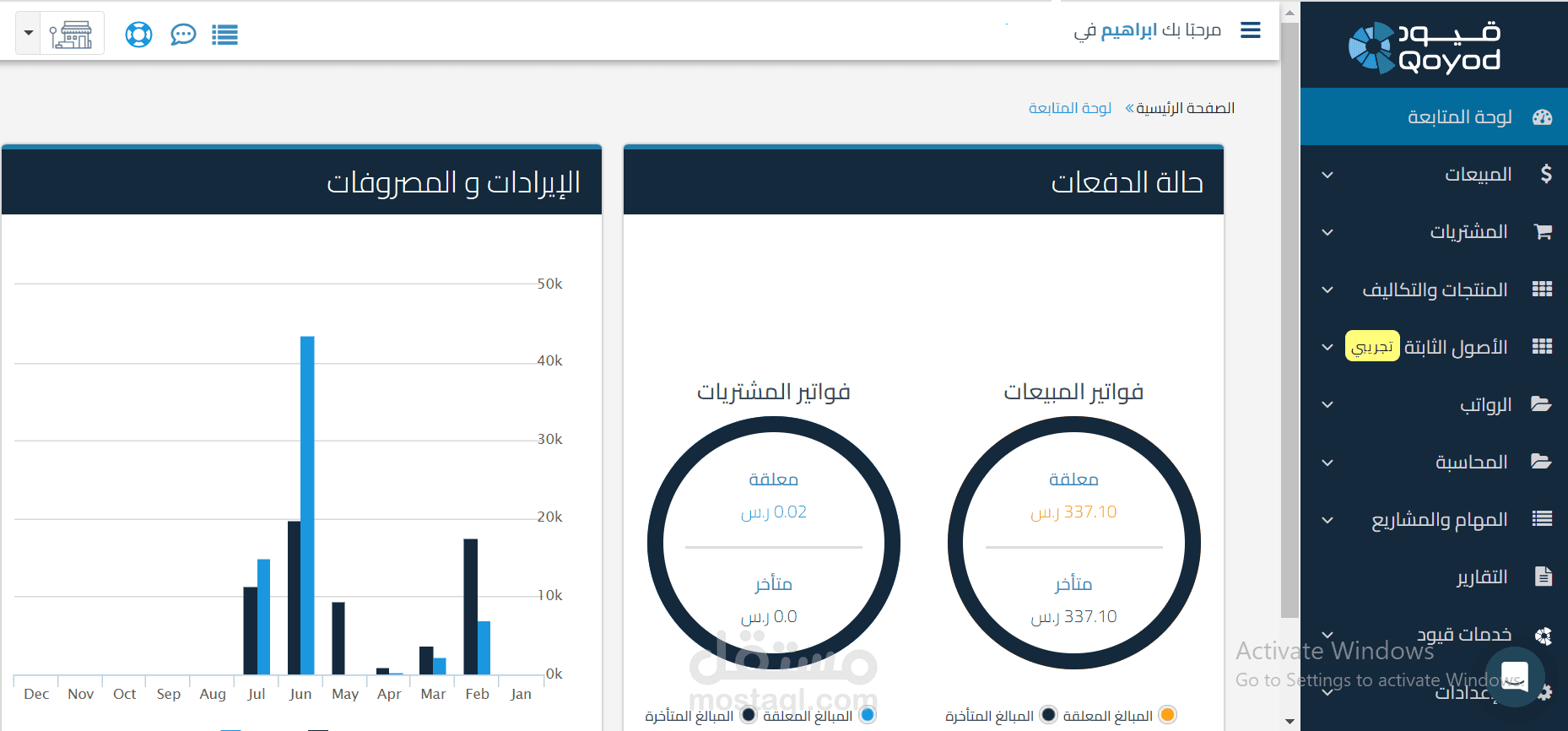Image resolution: width=1568 pixels, height=731 pixels.
Task: Open the الأصول الثابتة sidebar menu
Action: pos(1434,346)
